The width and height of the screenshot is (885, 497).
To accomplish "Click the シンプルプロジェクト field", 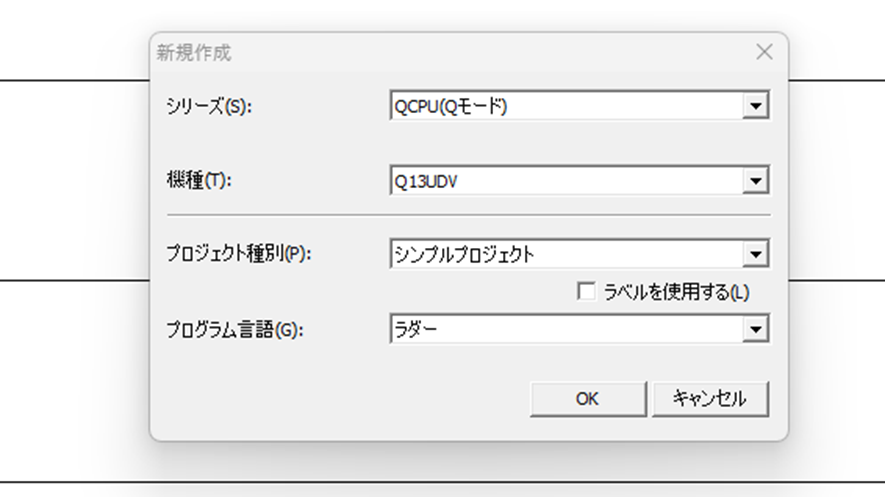I will pyautogui.click(x=565, y=254).
